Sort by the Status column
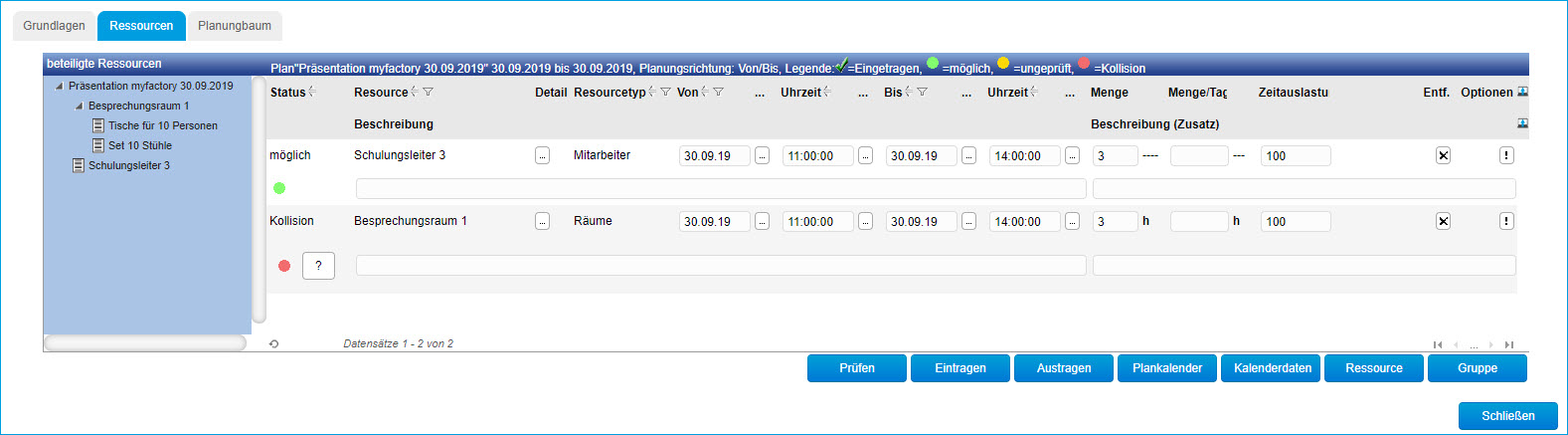1568x435 pixels. 312,92
